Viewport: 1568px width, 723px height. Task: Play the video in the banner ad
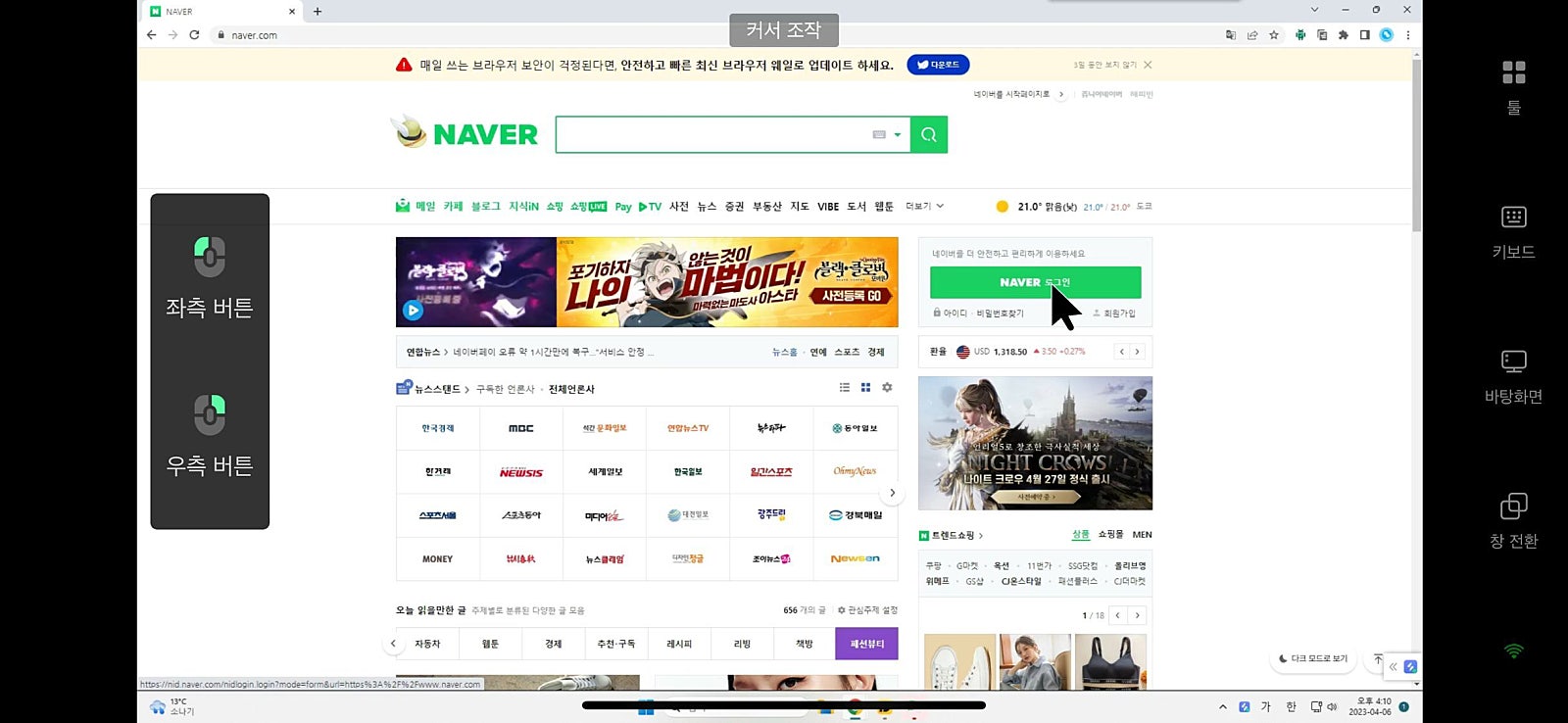pos(413,311)
